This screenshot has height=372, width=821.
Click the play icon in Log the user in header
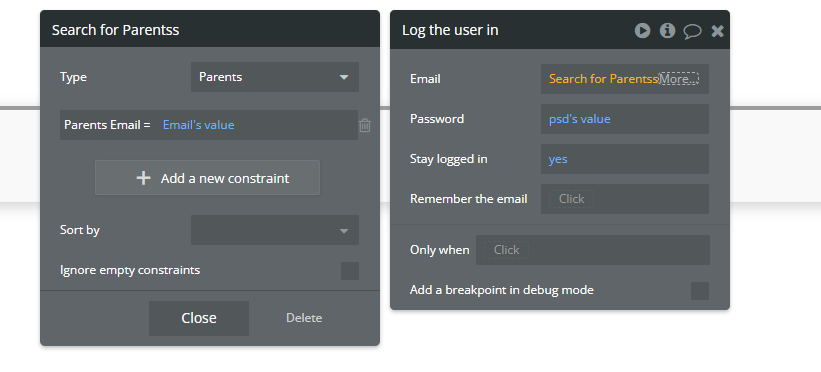click(x=642, y=30)
